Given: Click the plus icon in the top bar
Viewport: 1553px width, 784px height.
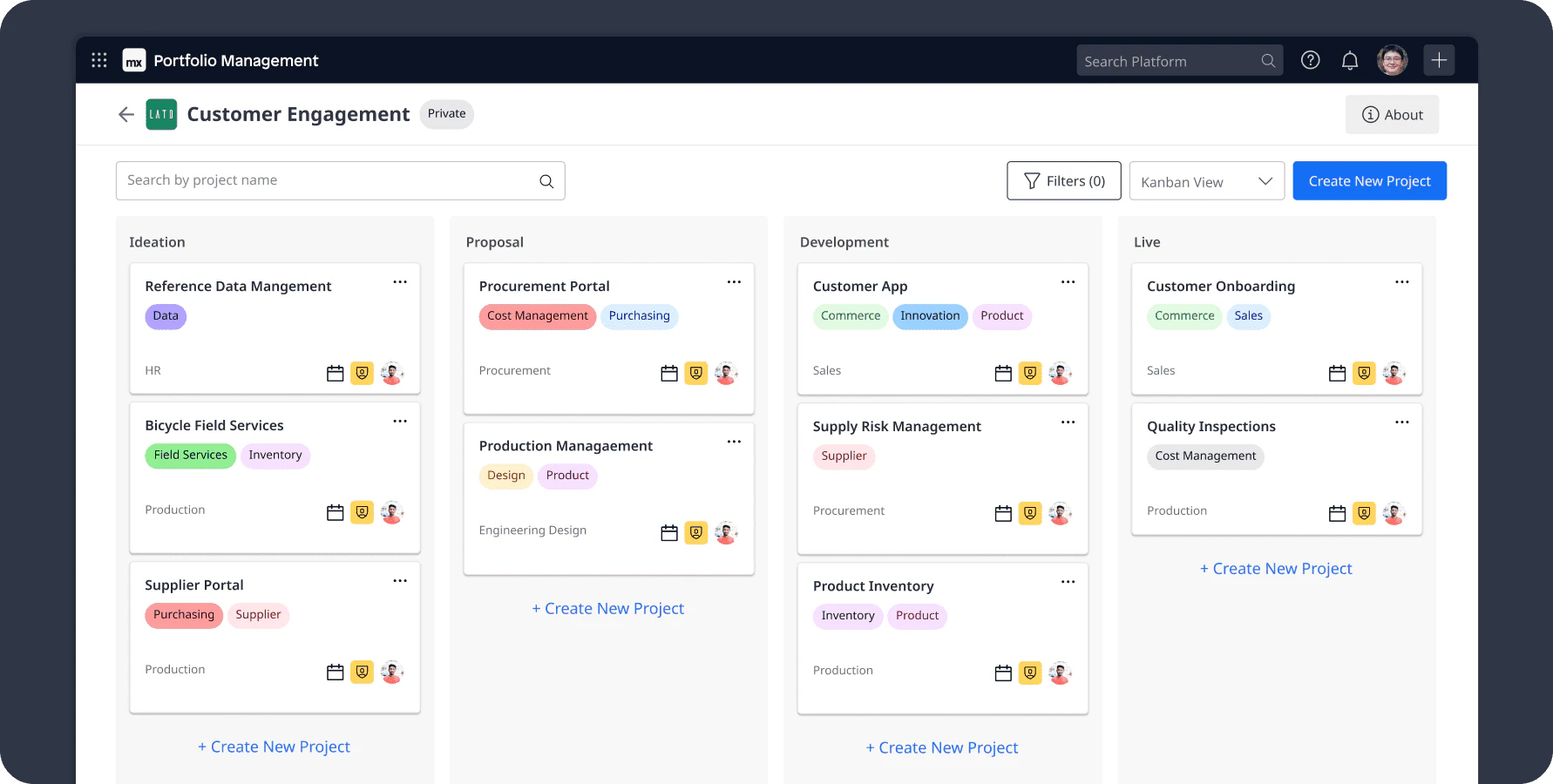Looking at the screenshot, I should [x=1439, y=59].
